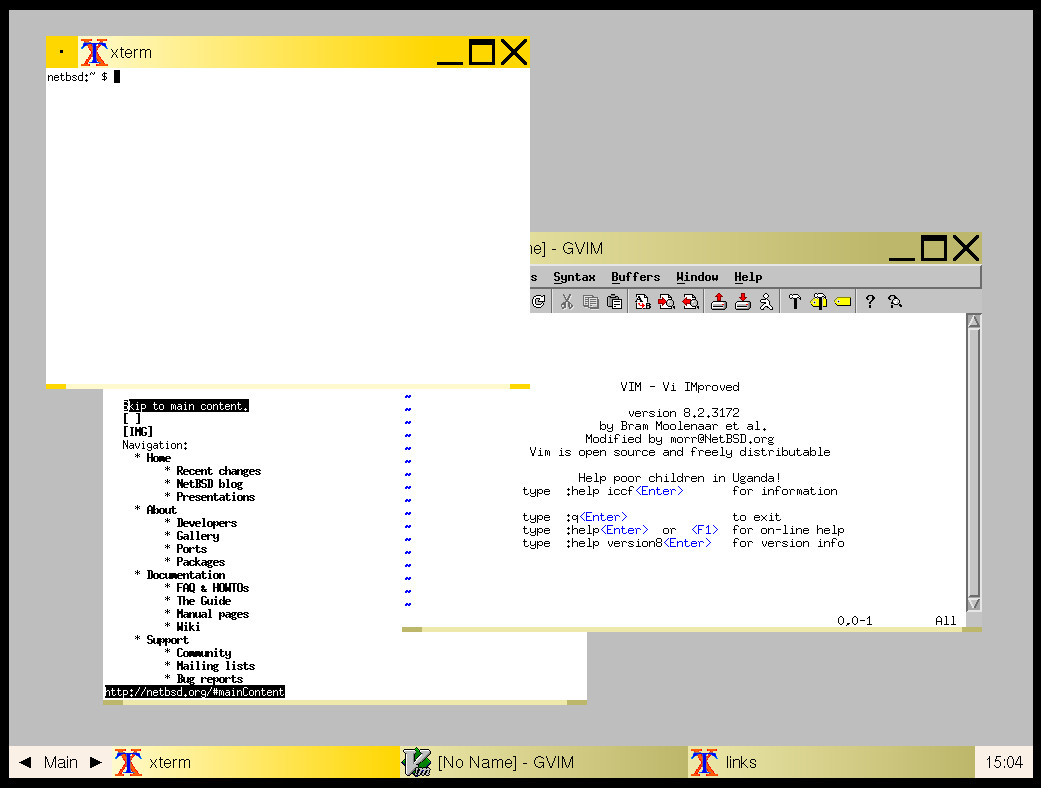This screenshot has width=1041, height=788.
Task: Click the Cut scissors icon in GVIM
Action: tap(566, 302)
